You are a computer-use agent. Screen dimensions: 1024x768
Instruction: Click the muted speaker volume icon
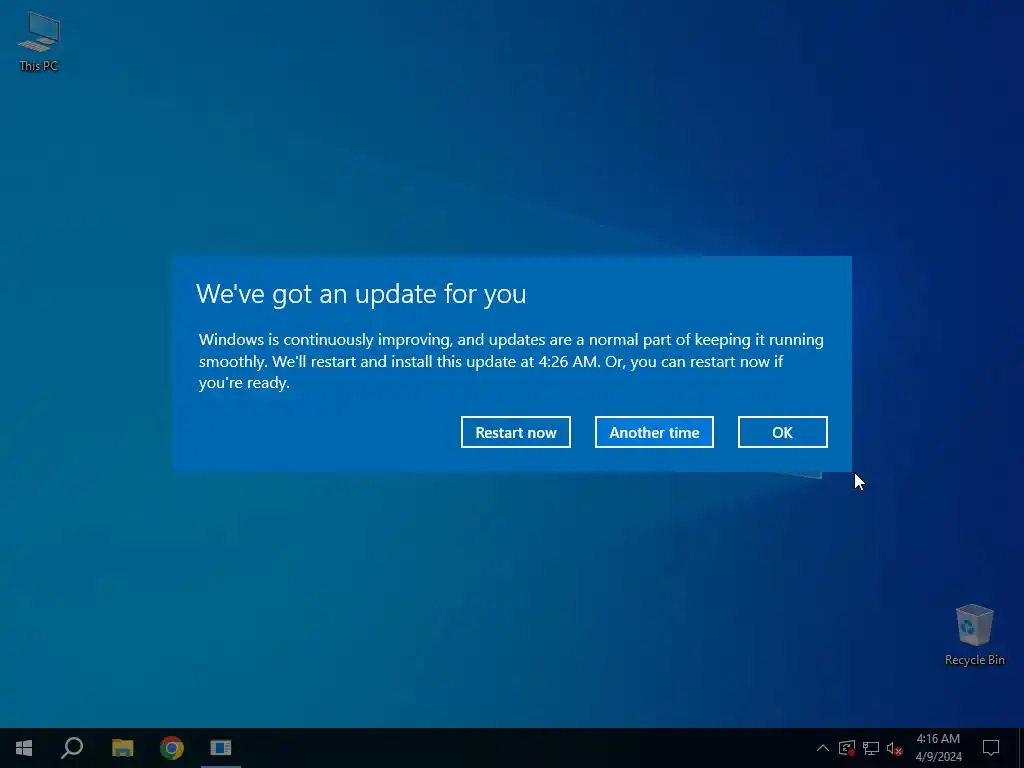pyautogui.click(x=895, y=748)
